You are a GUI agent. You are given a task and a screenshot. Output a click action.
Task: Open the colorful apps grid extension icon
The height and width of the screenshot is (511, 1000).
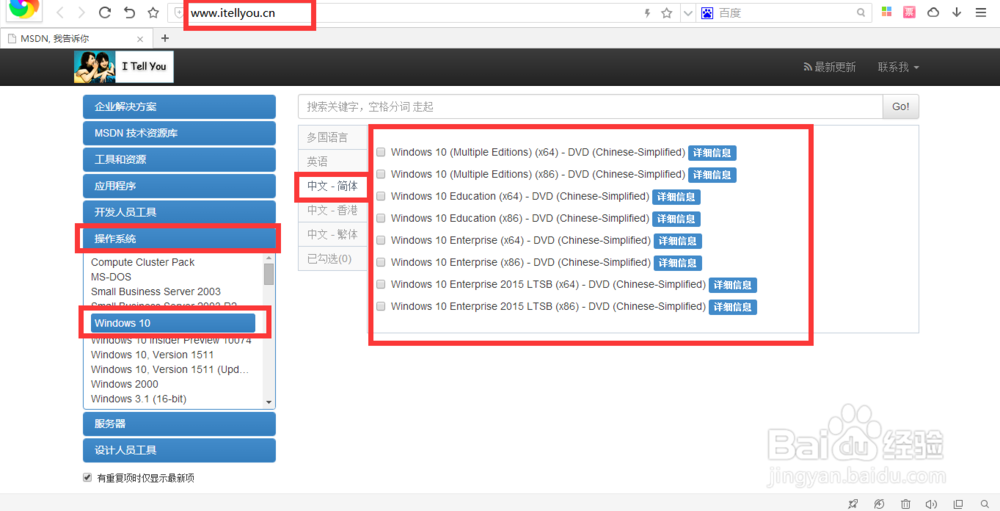click(x=886, y=12)
